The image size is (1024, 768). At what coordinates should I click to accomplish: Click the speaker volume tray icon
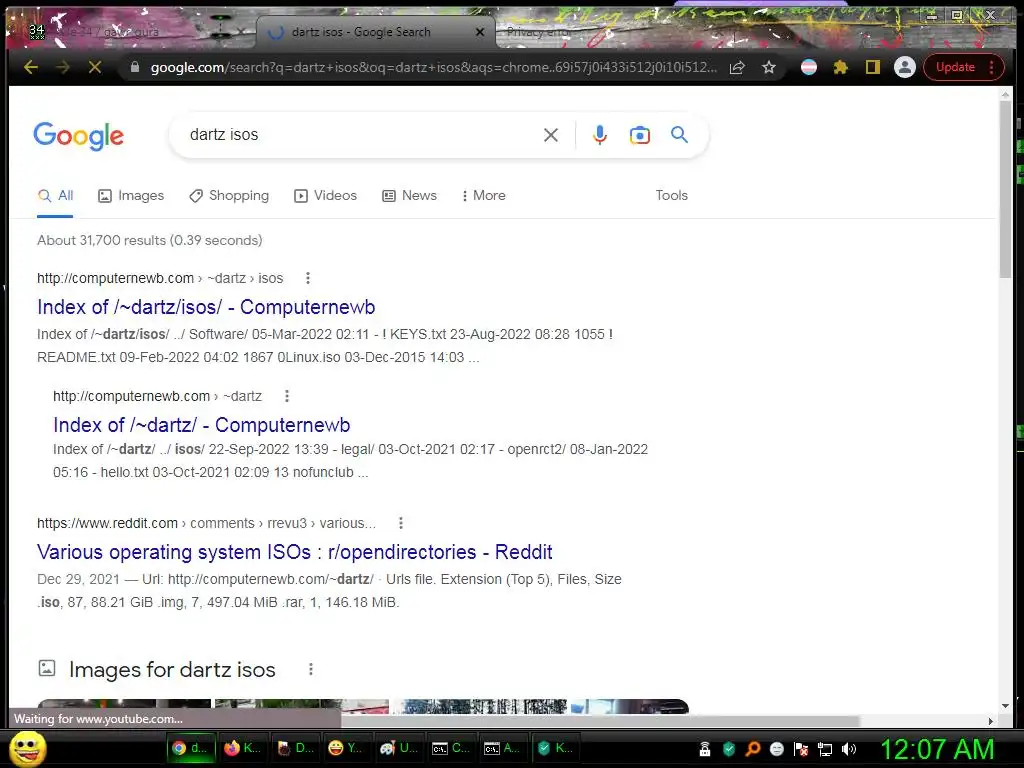849,750
